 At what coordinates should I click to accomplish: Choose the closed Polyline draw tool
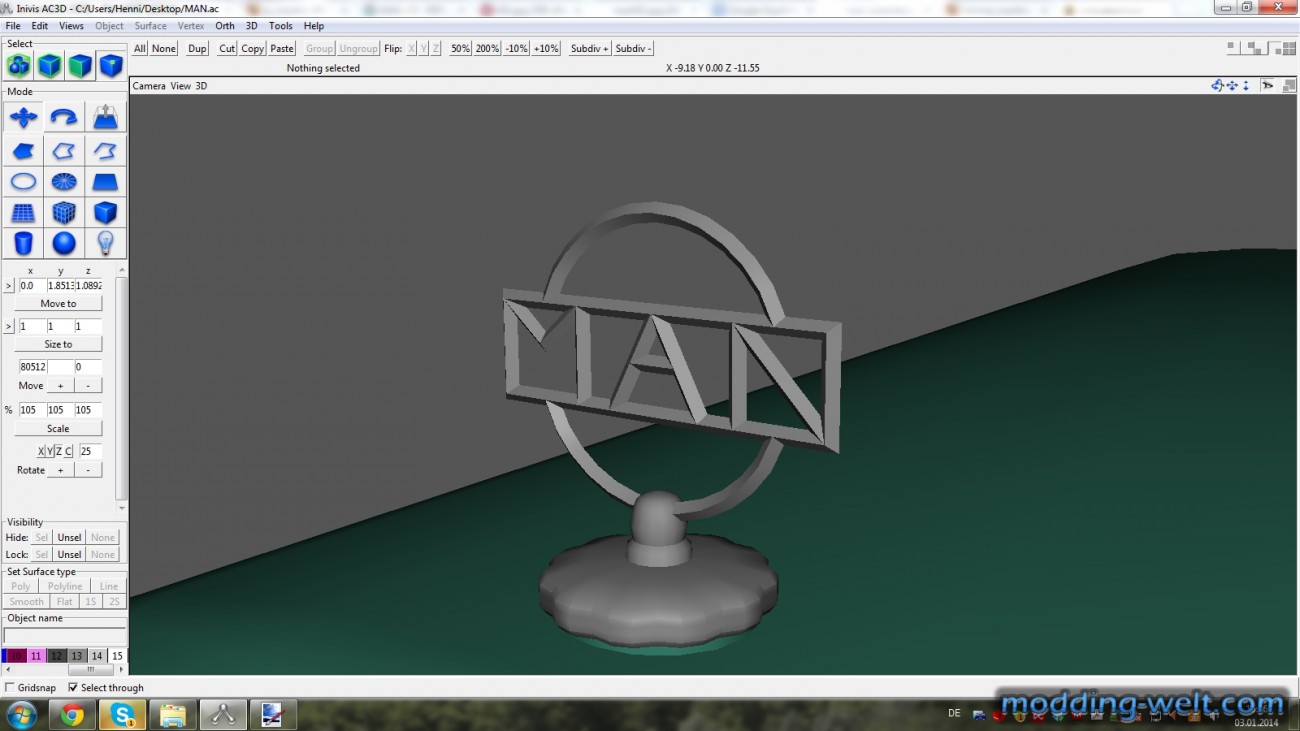[x=64, y=151]
